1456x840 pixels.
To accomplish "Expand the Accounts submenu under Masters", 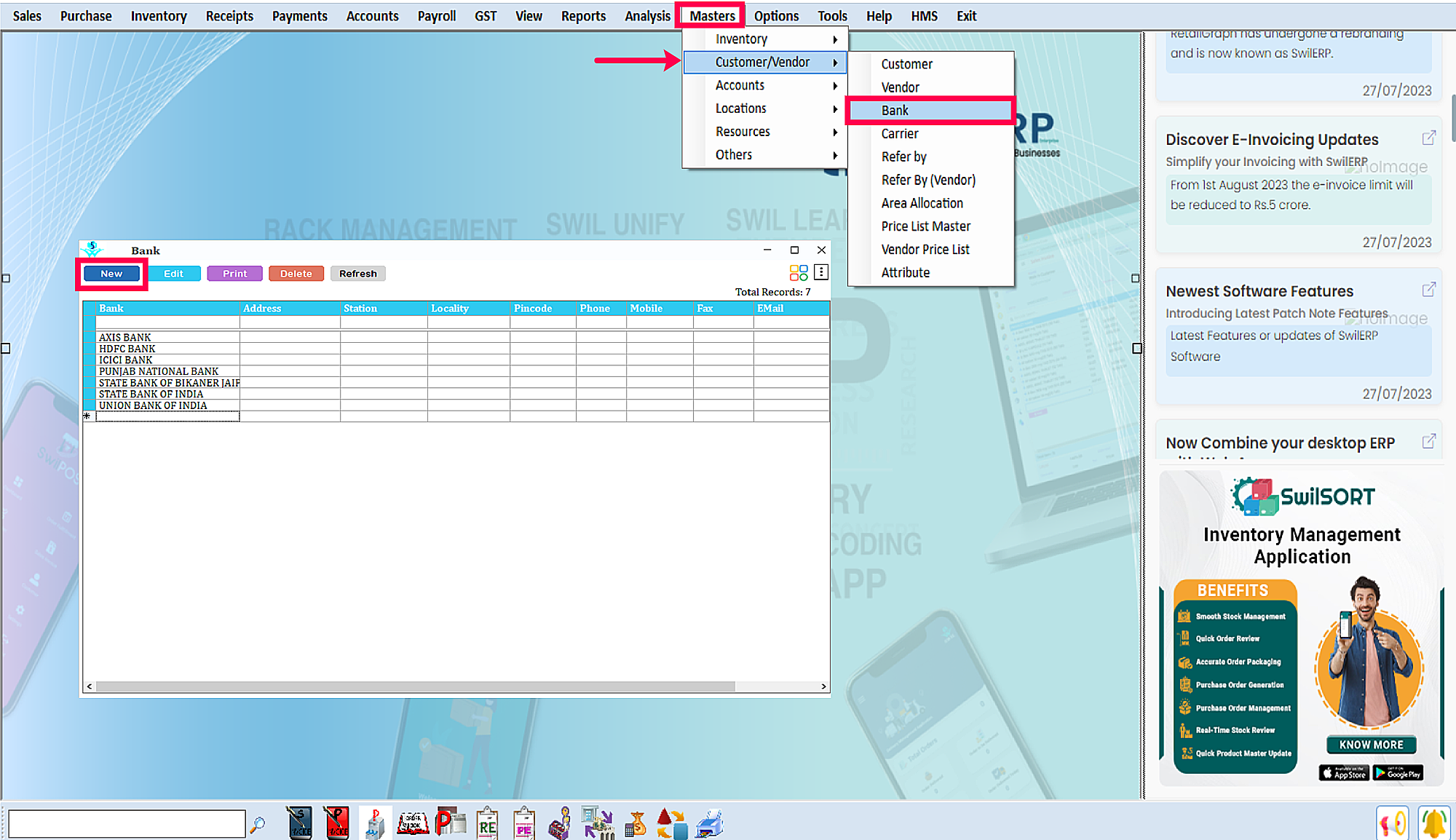I will pyautogui.click(x=766, y=85).
